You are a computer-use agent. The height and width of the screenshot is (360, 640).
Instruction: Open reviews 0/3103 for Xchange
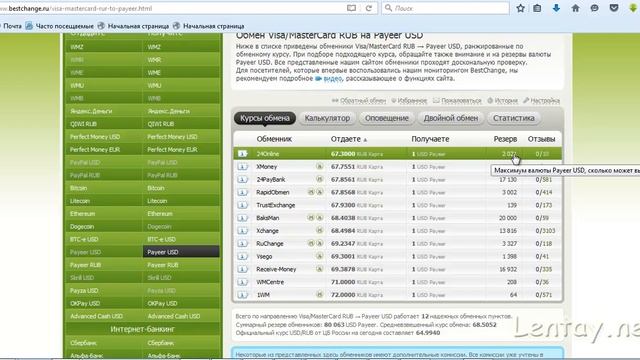(x=545, y=231)
